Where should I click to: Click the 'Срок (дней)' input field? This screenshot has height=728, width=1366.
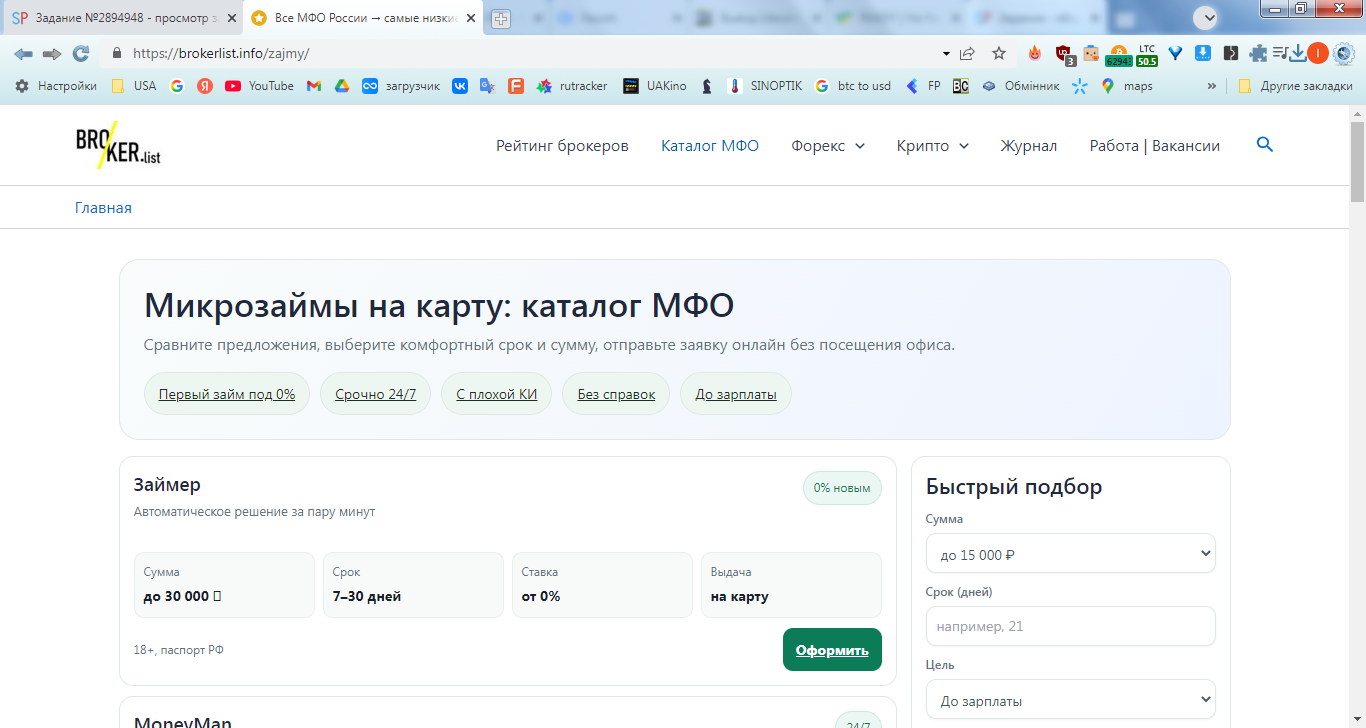pos(1071,627)
